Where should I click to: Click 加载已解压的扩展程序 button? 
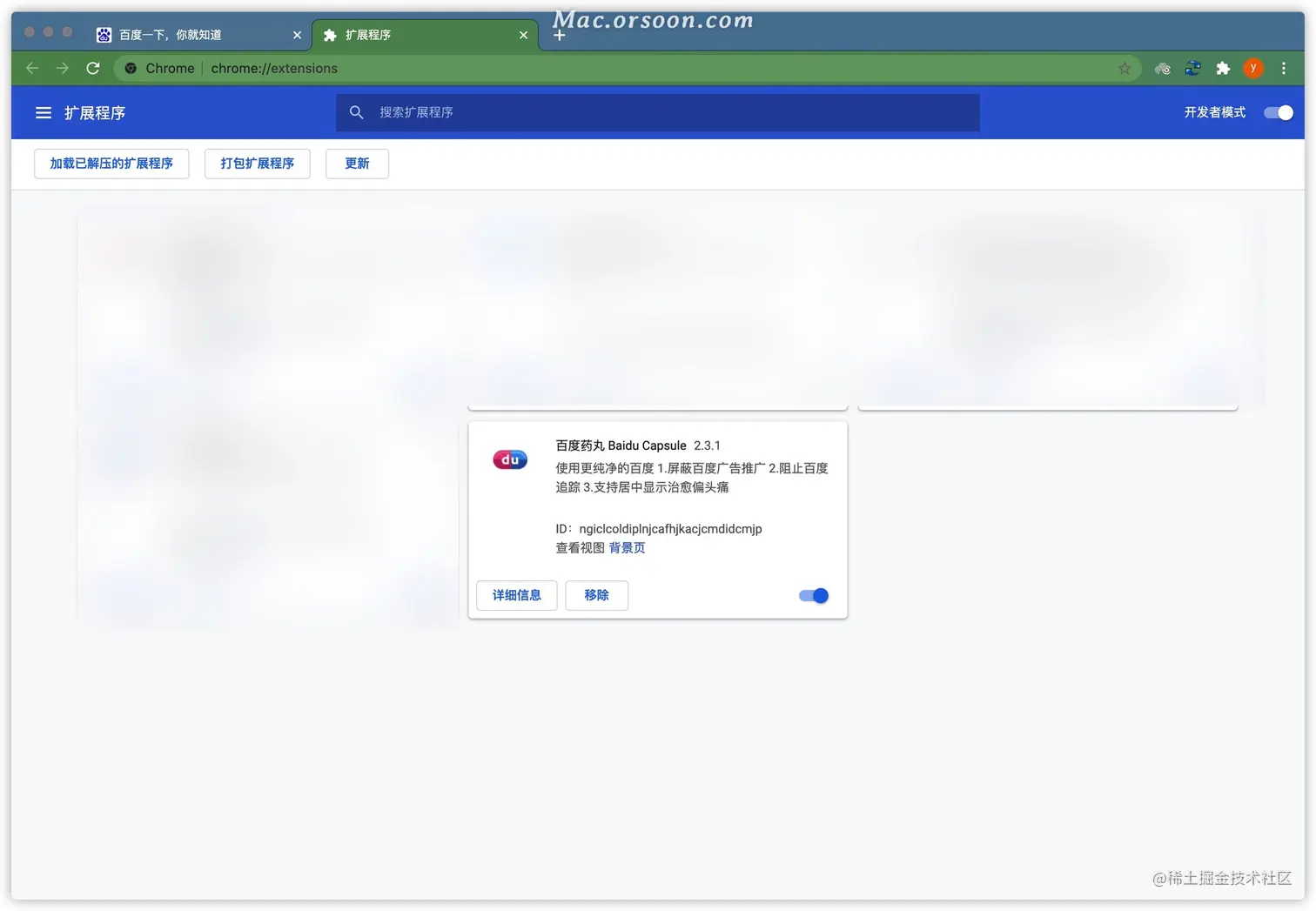(x=111, y=164)
